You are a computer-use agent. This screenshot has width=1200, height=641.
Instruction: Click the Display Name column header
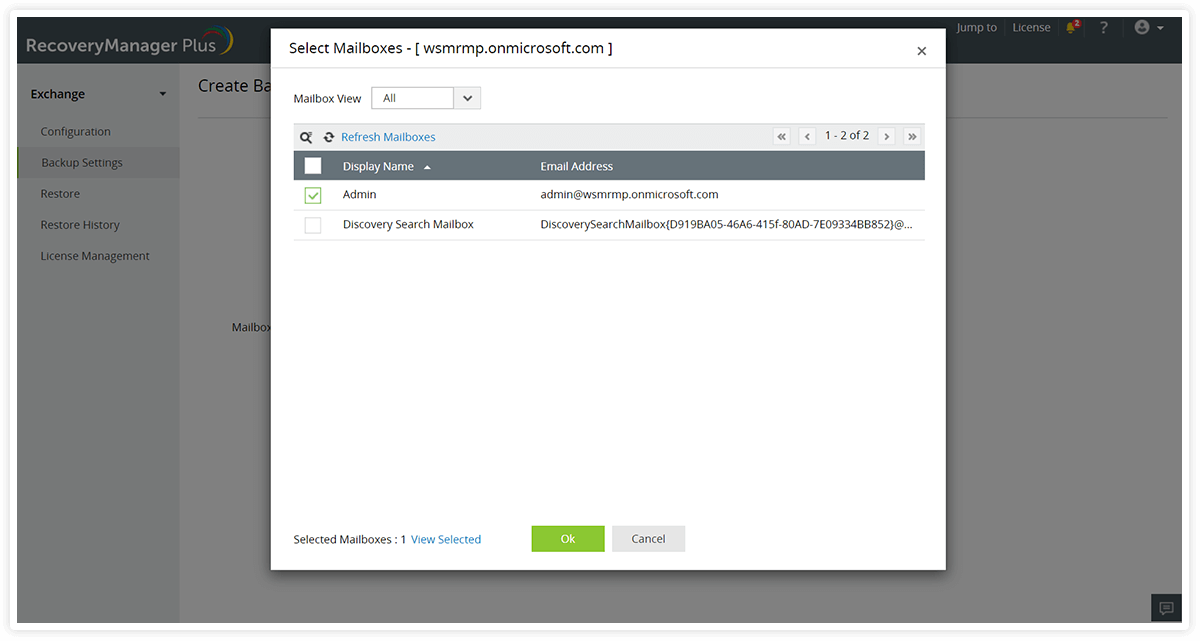click(378, 166)
